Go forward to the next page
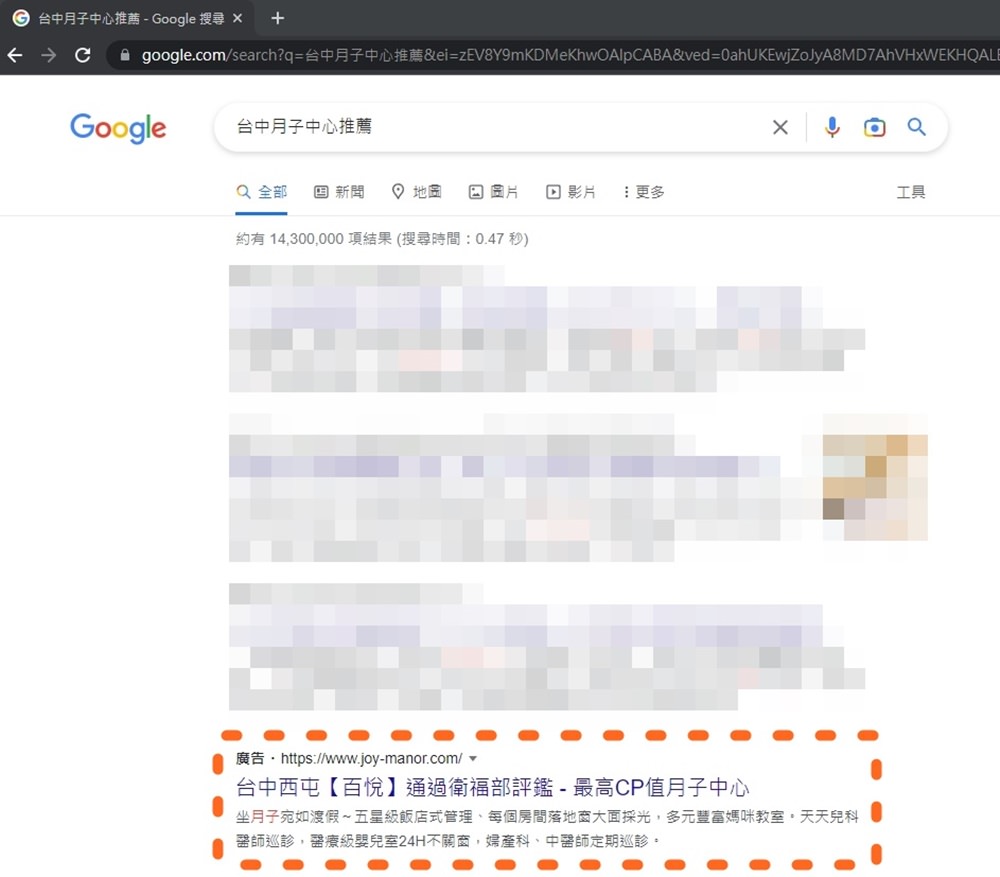 48,55
